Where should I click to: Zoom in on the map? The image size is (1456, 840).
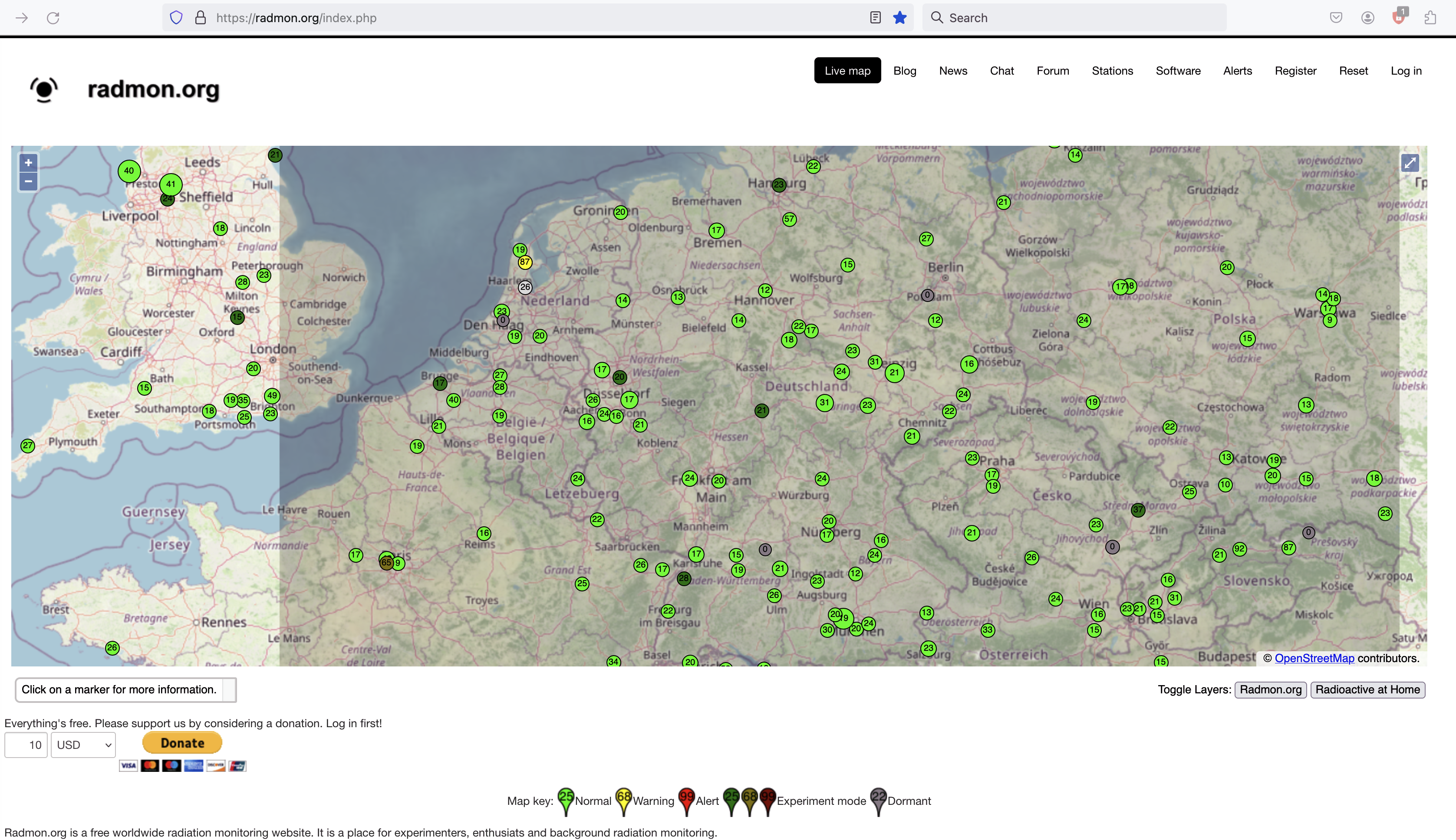click(28, 163)
